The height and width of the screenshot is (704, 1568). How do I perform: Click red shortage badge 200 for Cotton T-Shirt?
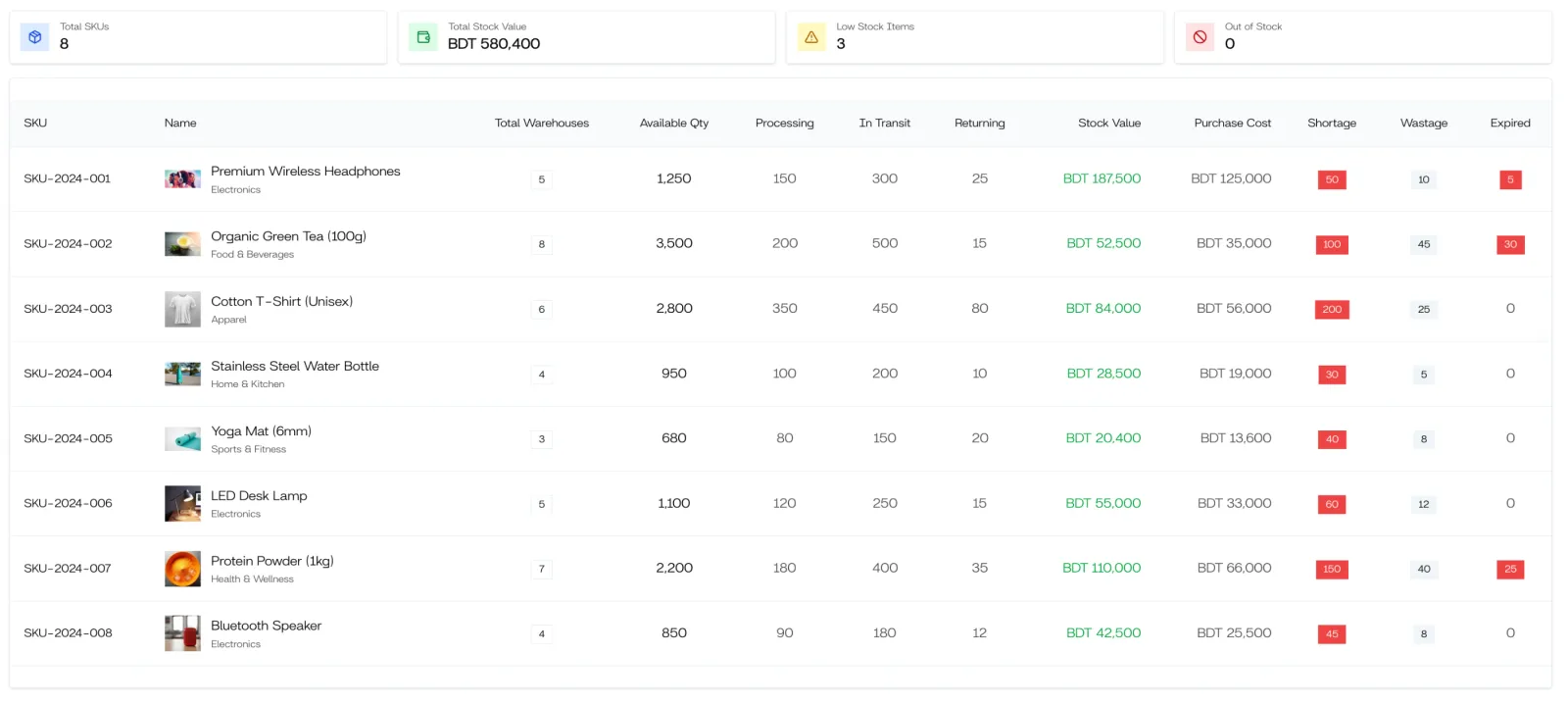tap(1332, 309)
